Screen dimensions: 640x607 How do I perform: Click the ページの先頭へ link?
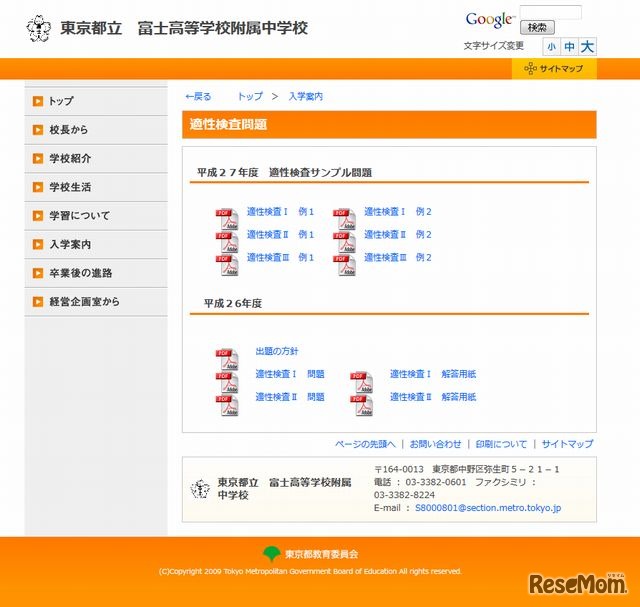point(365,444)
